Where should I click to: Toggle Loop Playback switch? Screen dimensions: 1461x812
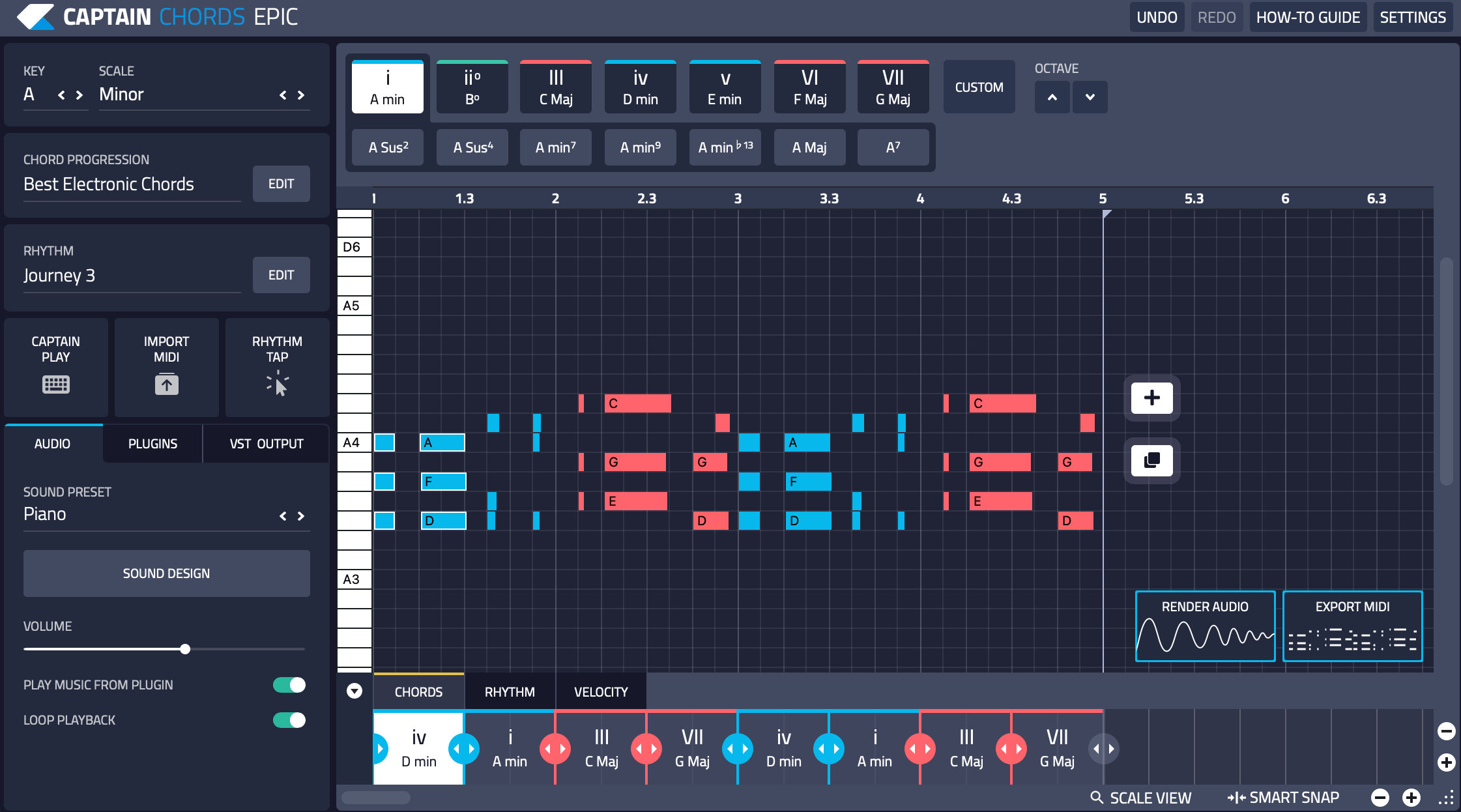[x=289, y=720]
